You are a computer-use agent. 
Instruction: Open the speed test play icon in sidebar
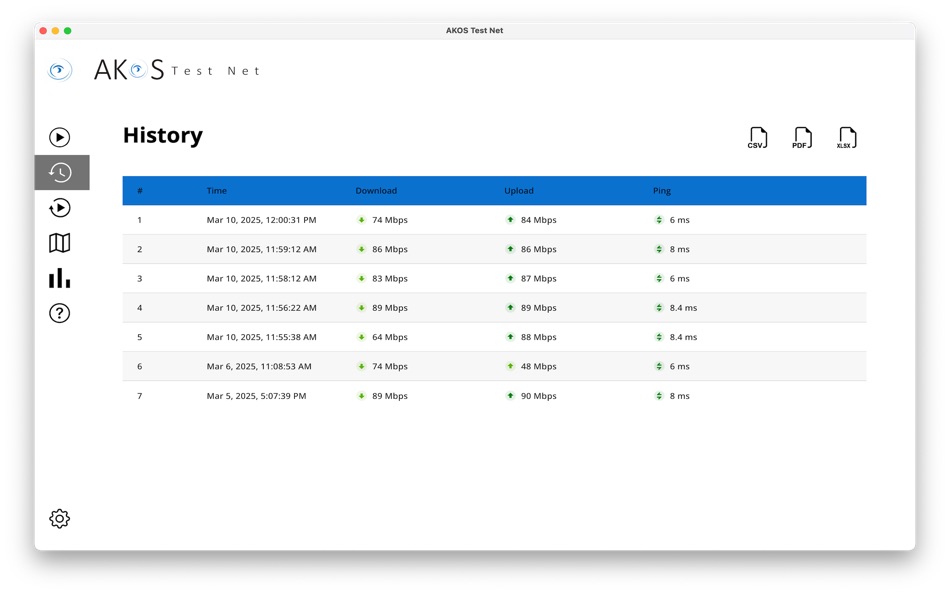point(59,138)
